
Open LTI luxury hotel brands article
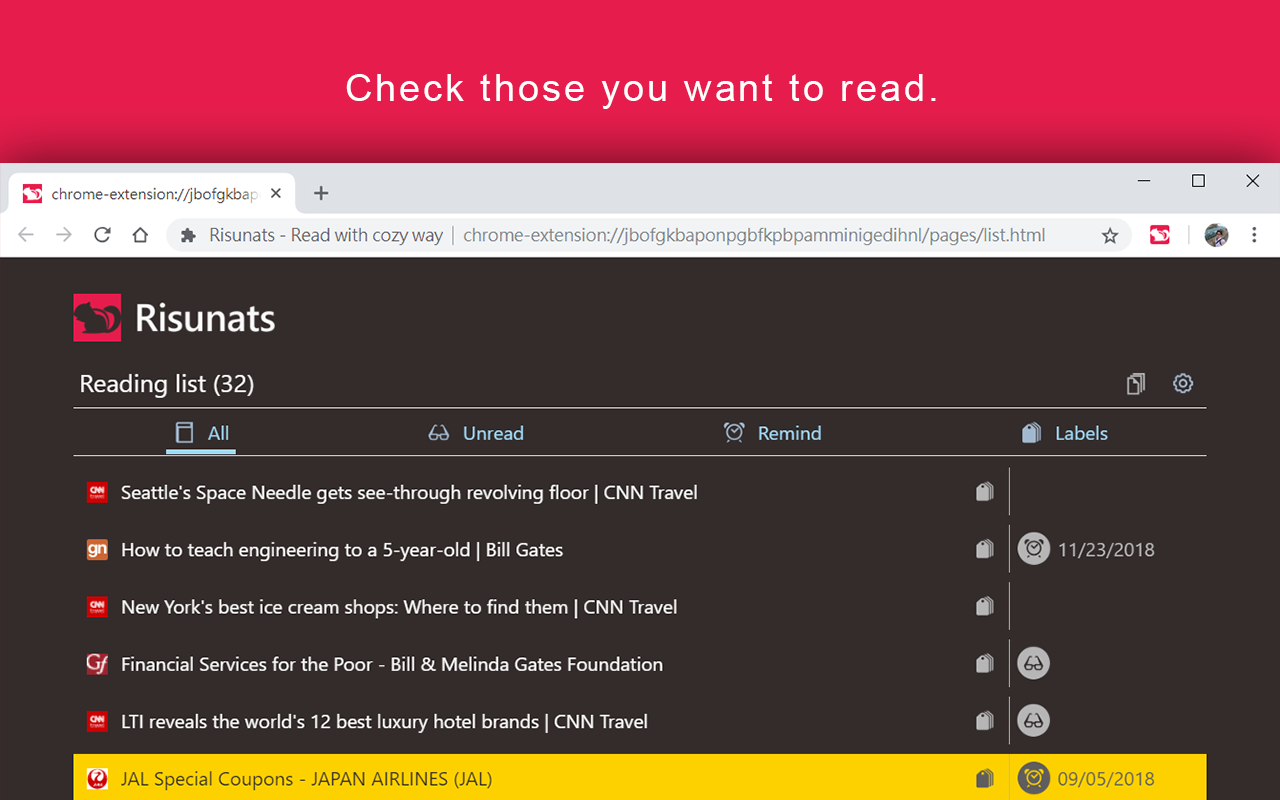[x=384, y=720]
